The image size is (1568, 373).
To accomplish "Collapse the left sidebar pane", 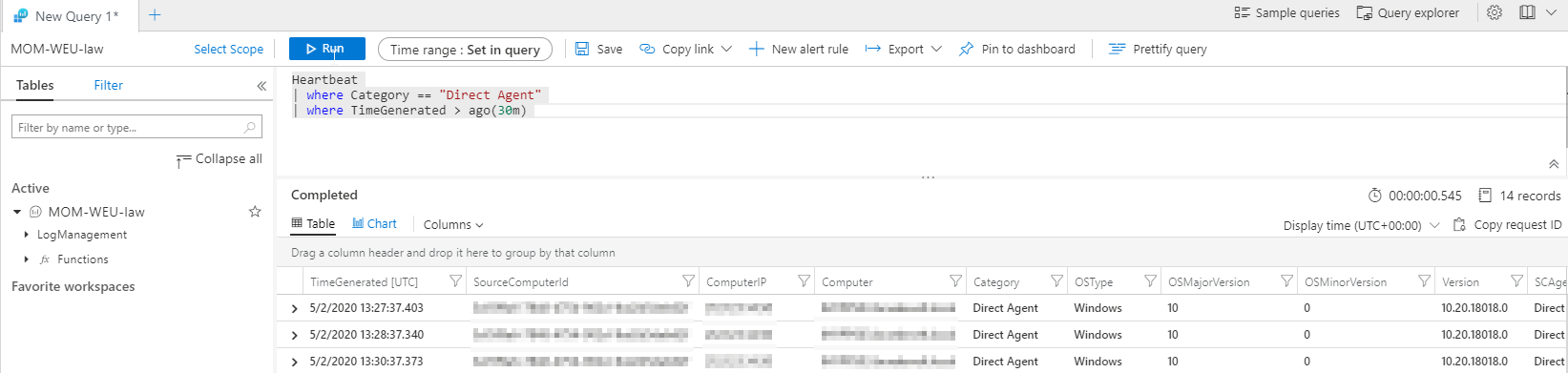I will [x=261, y=86].
